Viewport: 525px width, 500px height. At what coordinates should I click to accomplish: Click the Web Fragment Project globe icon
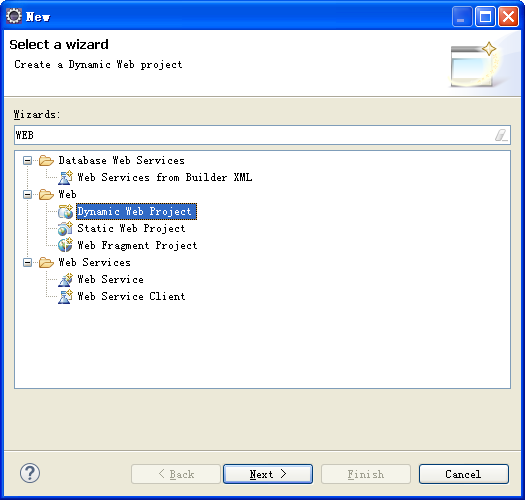tap(65, 245)
